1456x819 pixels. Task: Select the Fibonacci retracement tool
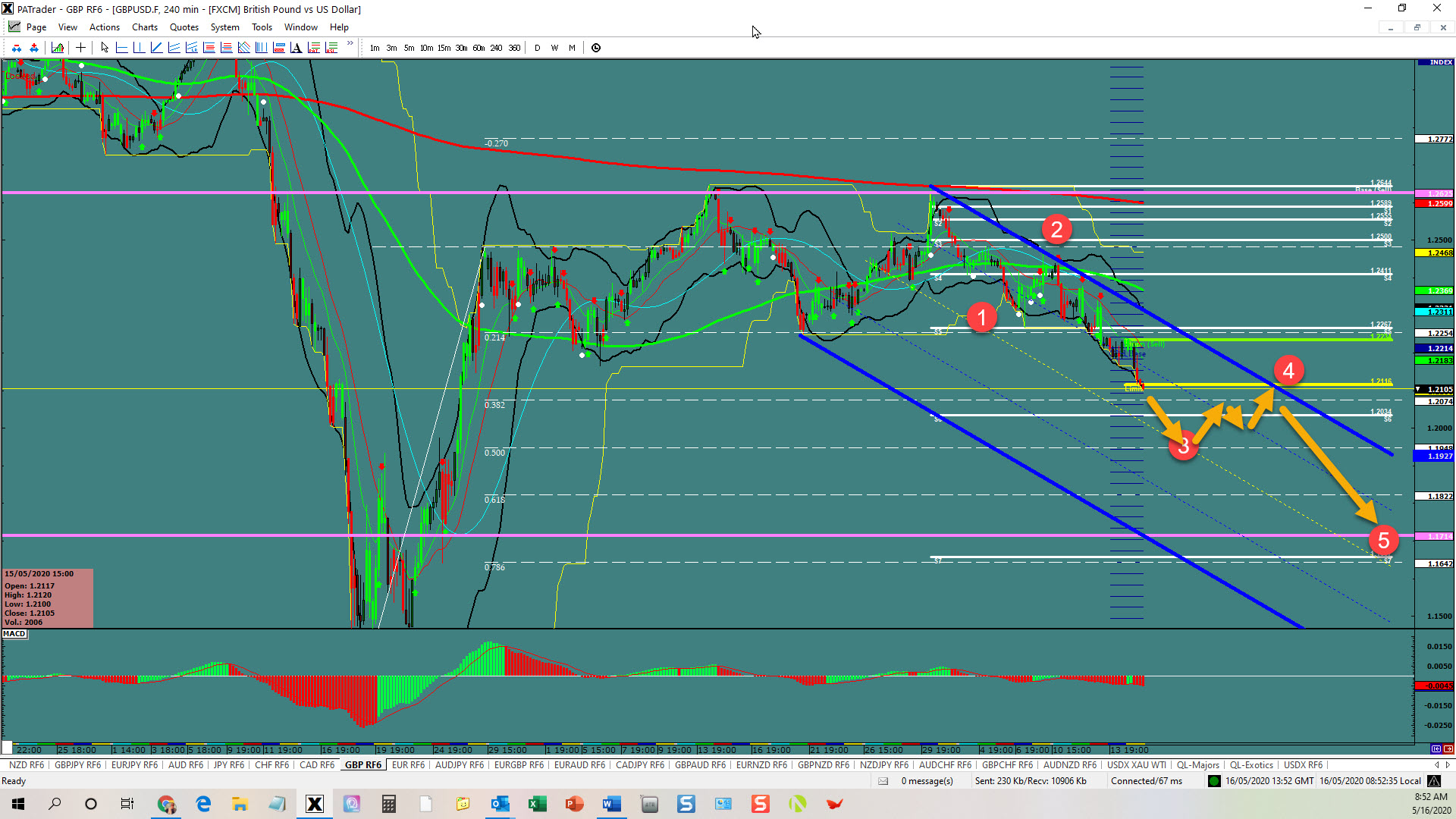click(209, 48)
